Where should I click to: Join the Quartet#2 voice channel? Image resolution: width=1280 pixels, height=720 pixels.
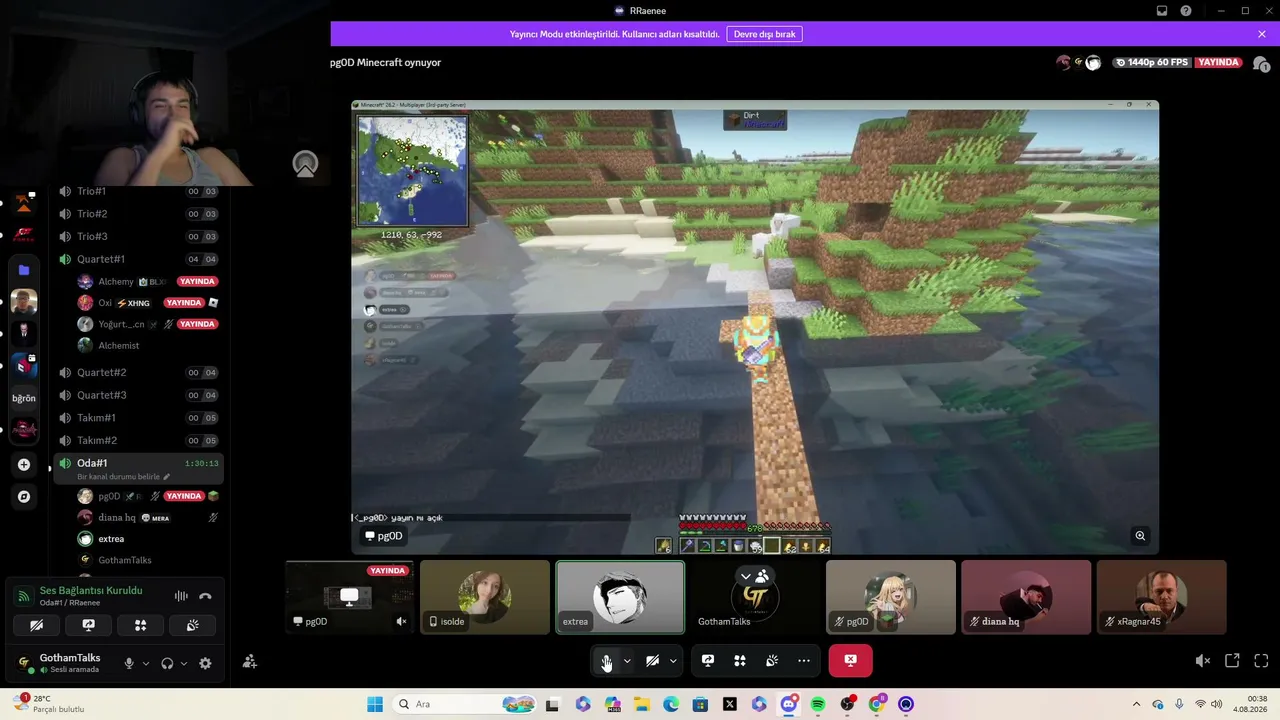click(138, 372)
